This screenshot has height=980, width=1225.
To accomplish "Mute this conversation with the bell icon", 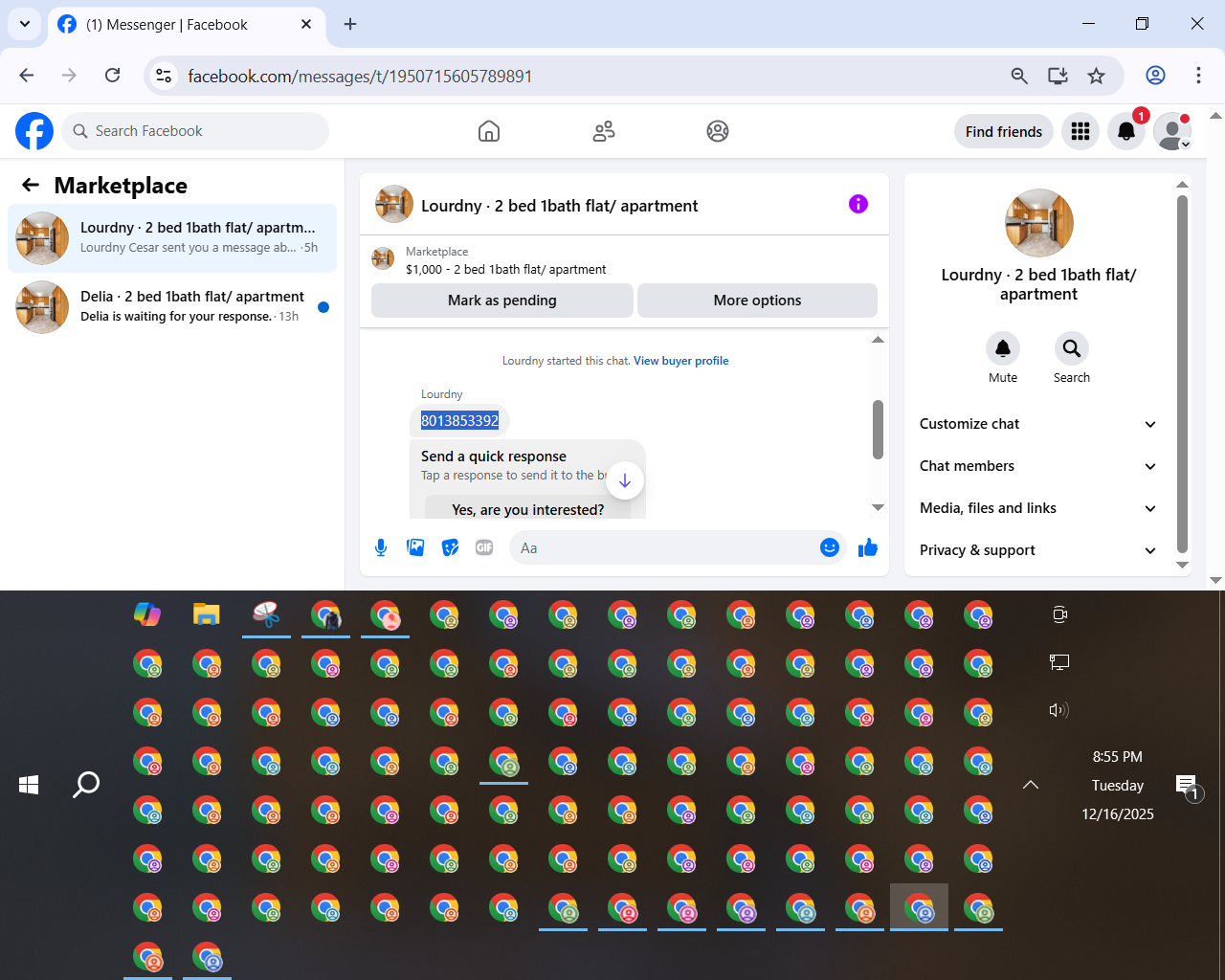I will tap(1003, 348).
